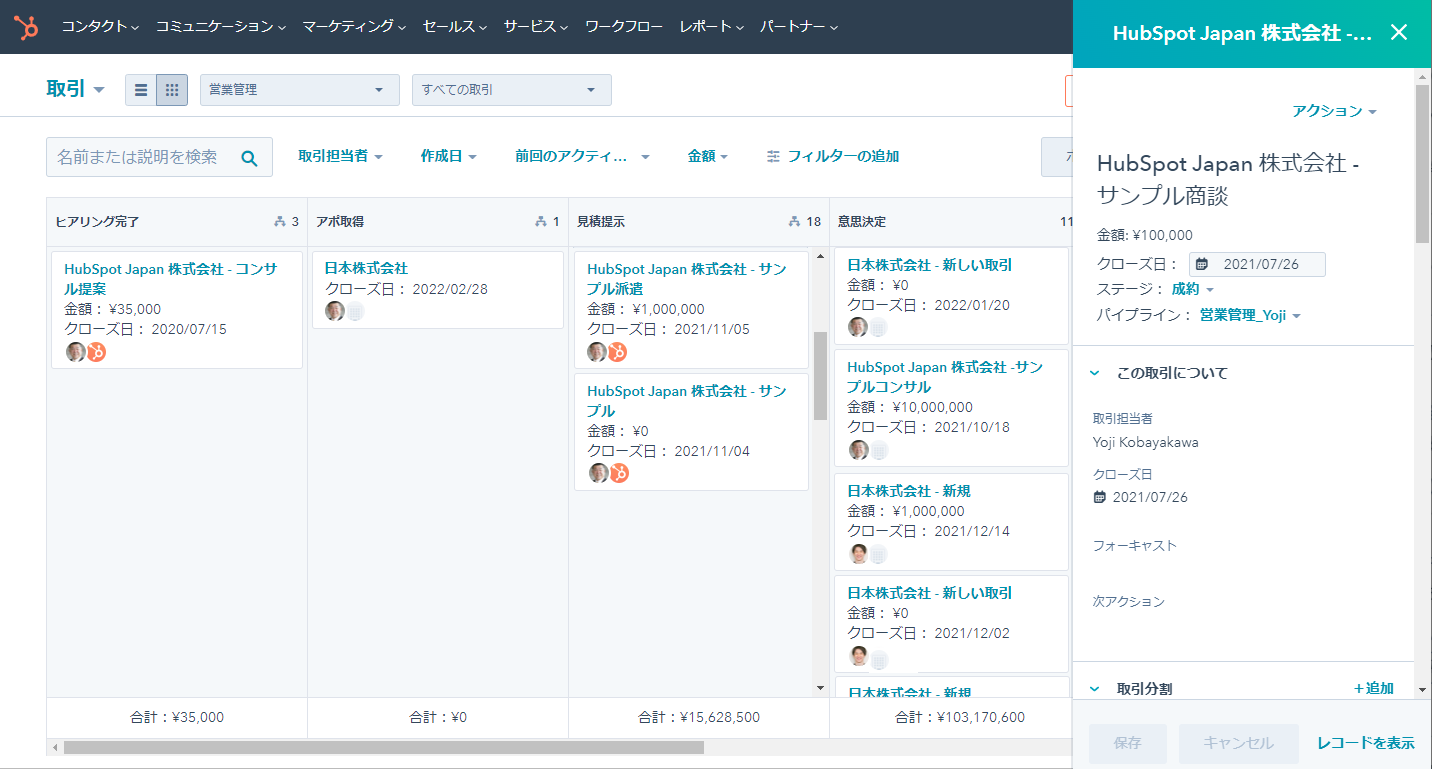Click the 合計：¥15,628,500 total
This screenshot has height=769, width=1432.
click(699, 717)
